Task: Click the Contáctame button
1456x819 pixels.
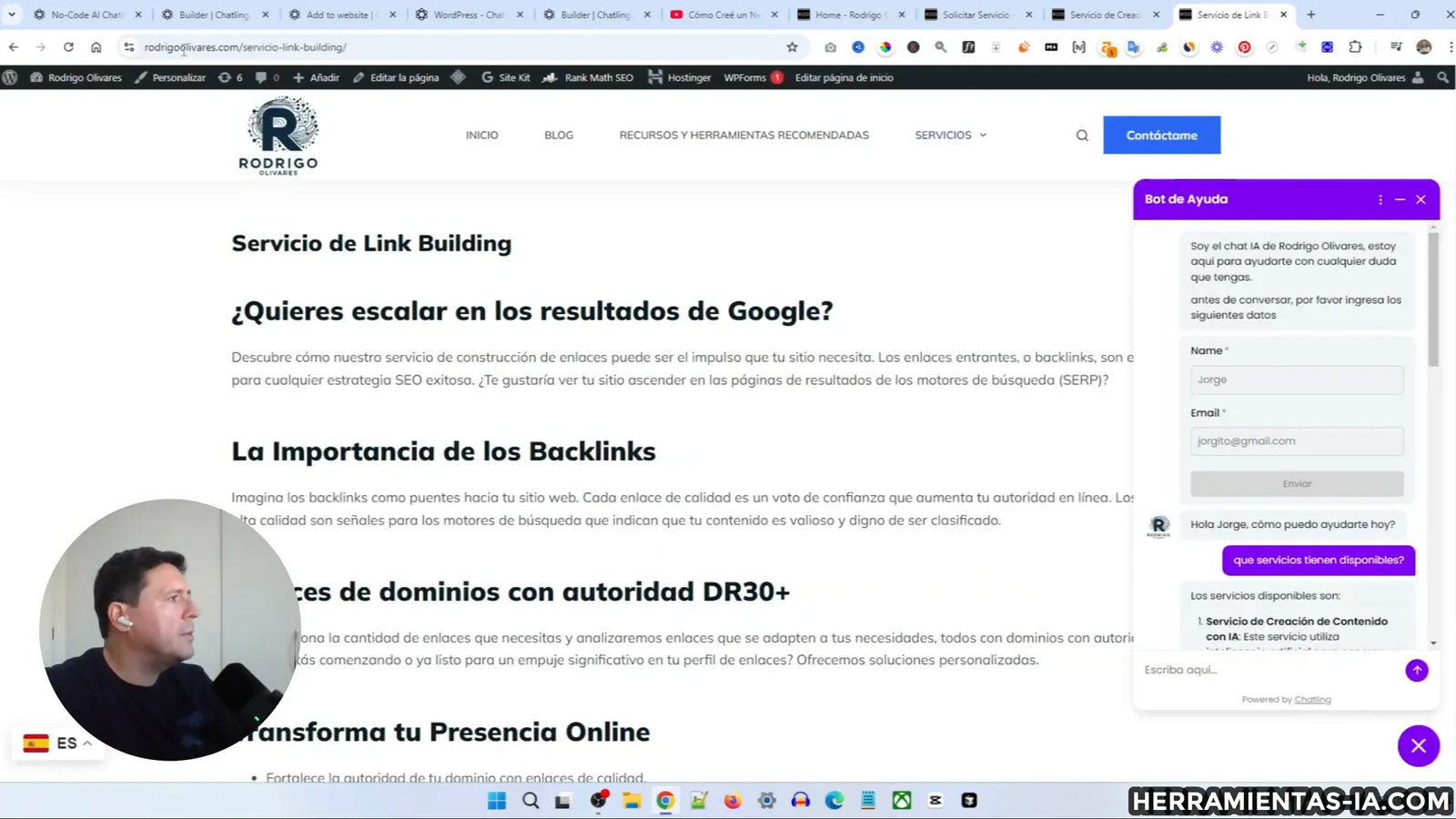Action: (1161, 135)
